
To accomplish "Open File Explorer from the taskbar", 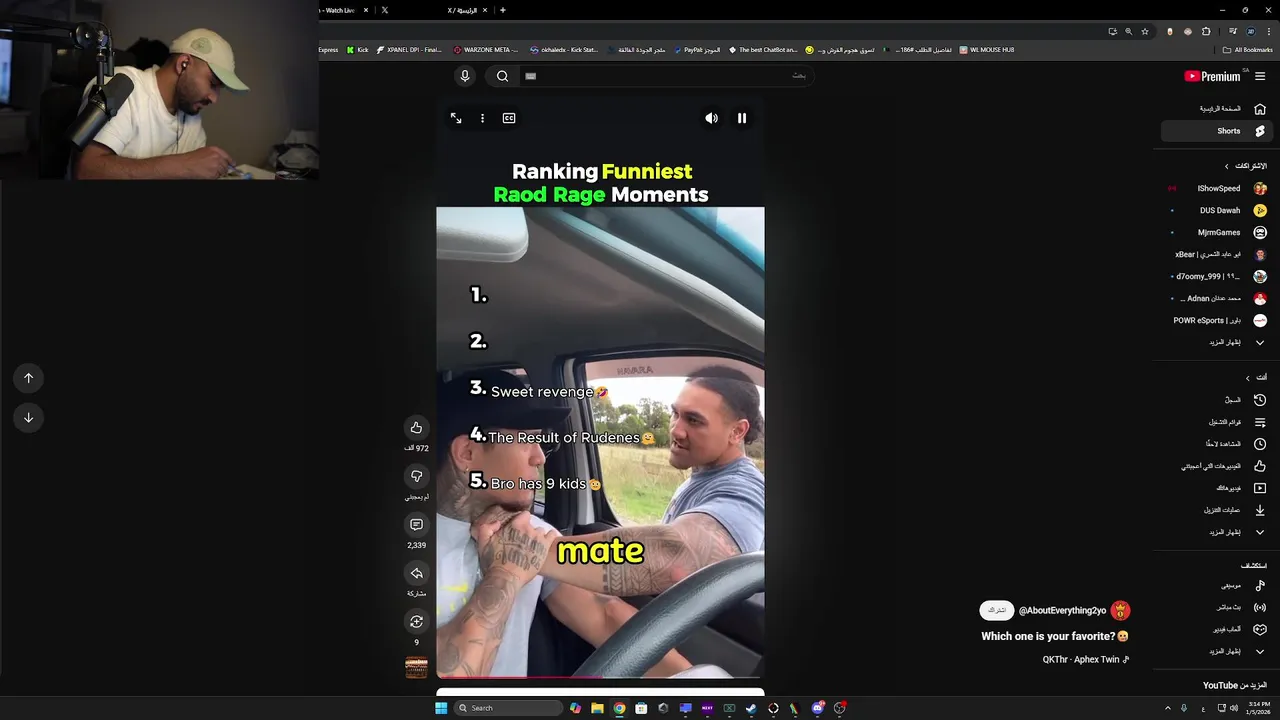I will [x=597, y=708].
